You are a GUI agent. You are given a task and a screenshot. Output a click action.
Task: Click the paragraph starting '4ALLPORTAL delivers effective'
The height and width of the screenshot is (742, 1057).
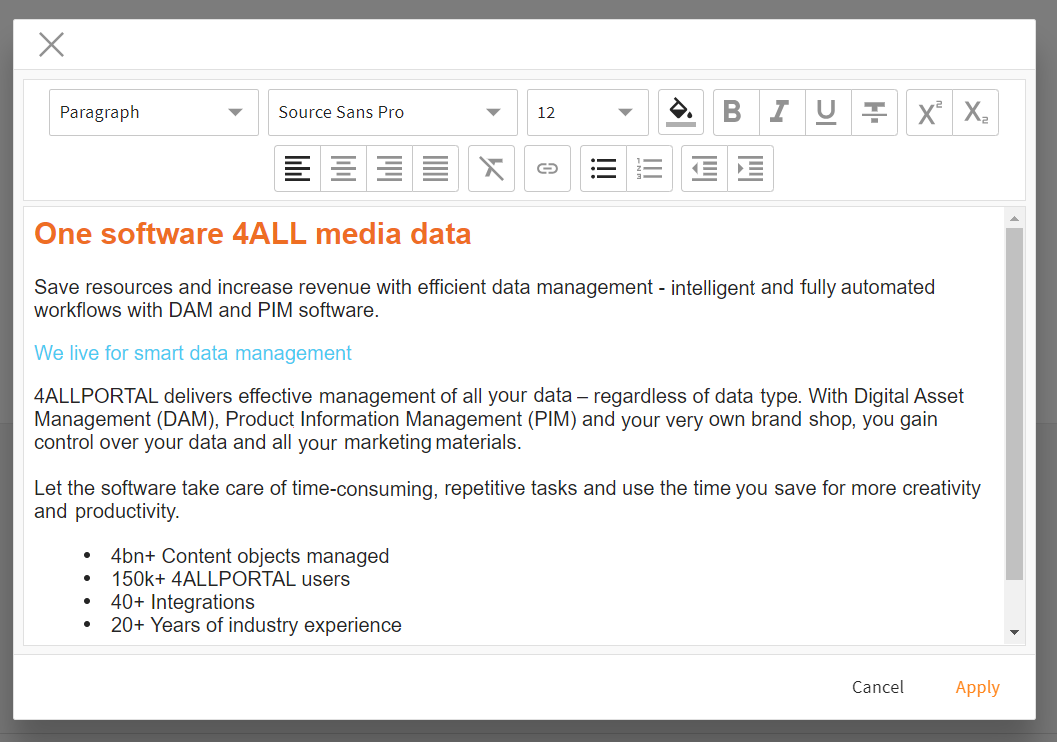click(x=499, y=419)
